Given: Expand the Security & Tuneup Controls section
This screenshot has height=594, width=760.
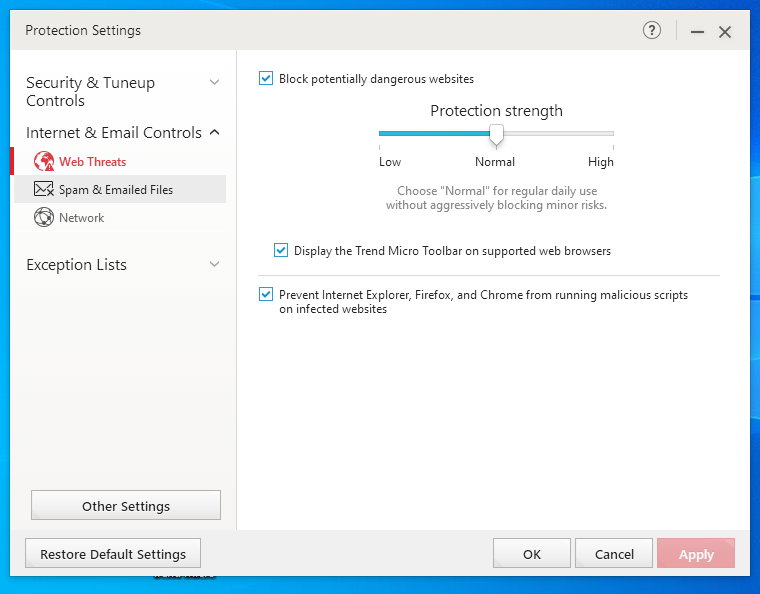Looking at the screenshot, I should 214,82.
